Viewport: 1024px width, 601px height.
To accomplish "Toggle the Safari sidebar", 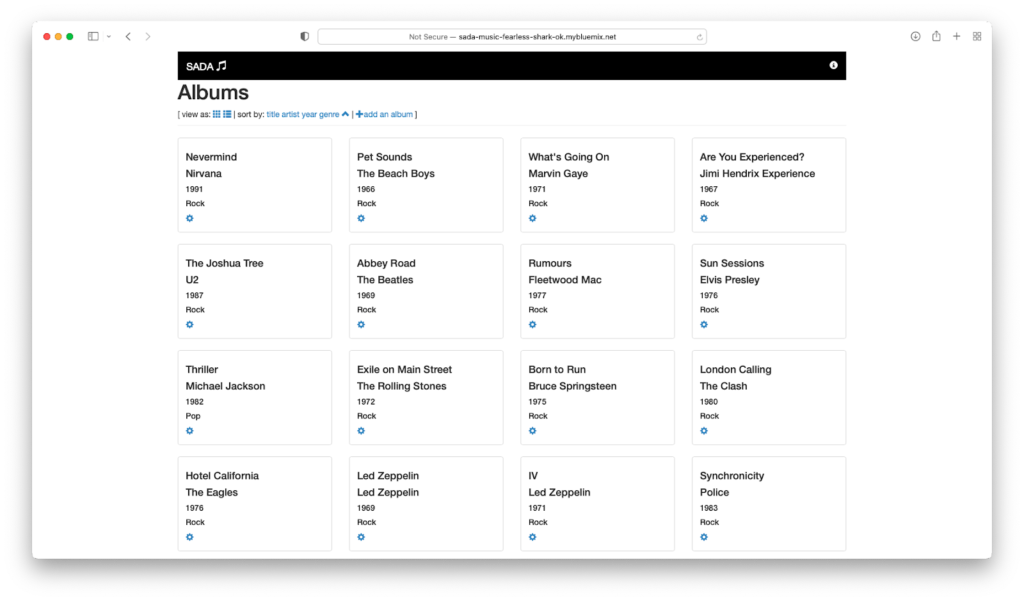I will pyautogui.click(x=93, y=37).
